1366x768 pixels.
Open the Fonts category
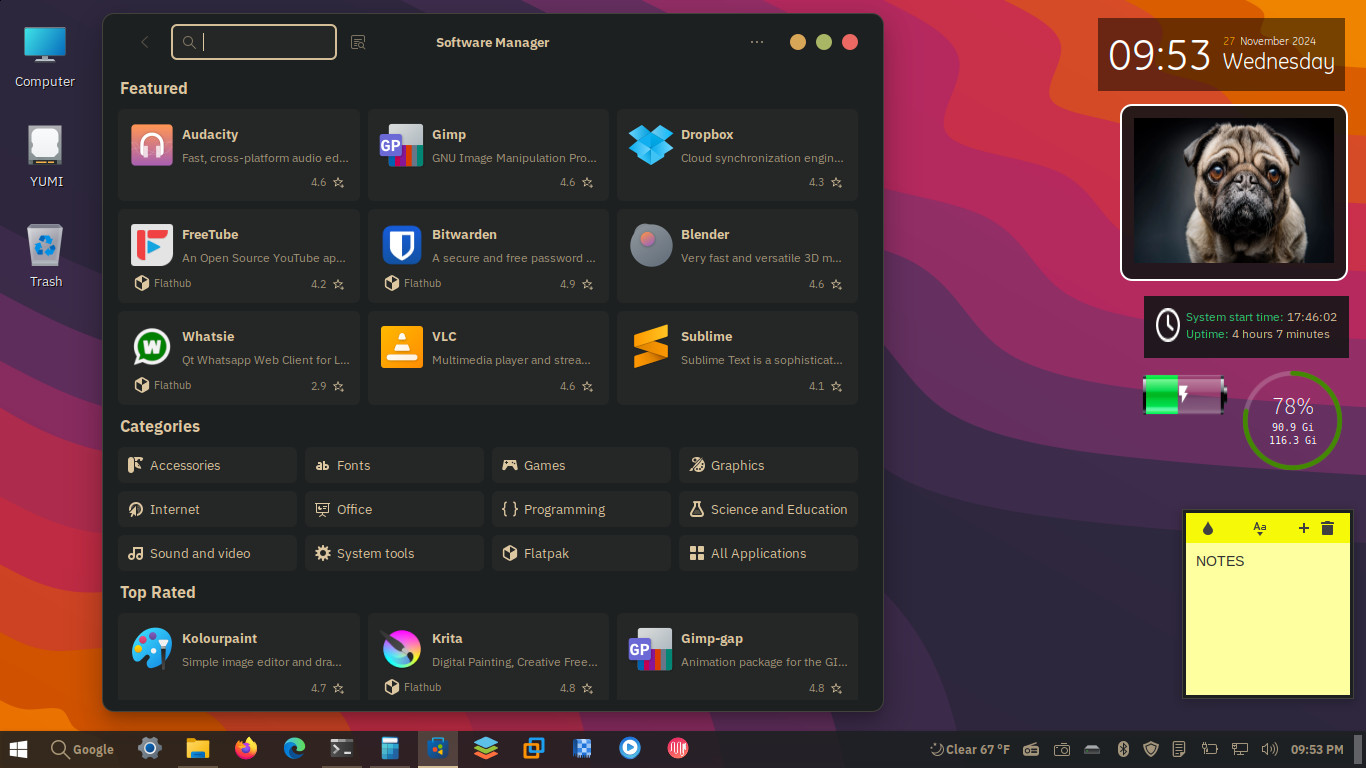pos(394,465)
